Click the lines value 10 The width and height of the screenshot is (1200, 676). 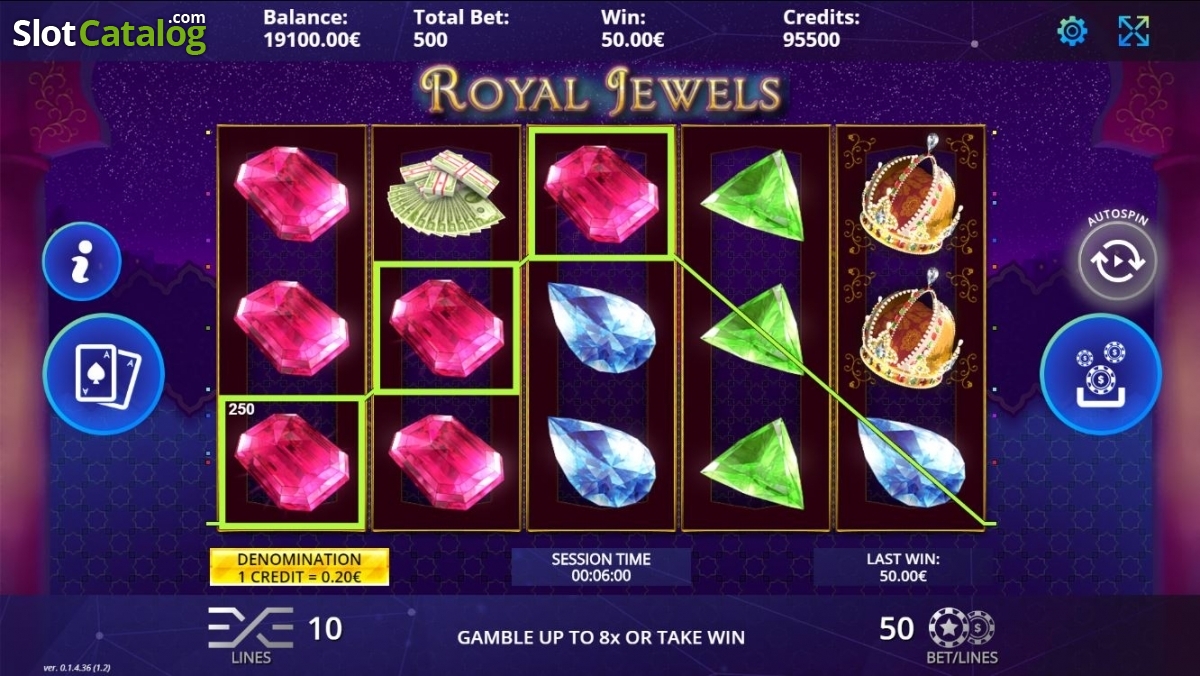click(x=325, y=629)
